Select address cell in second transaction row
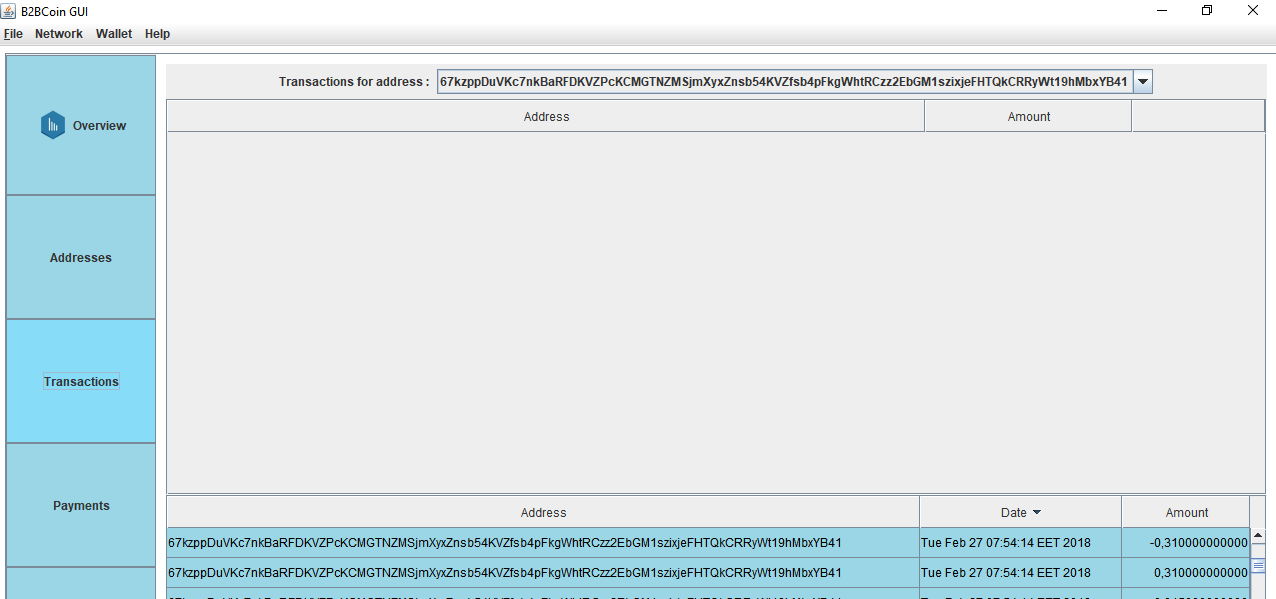 click(x=543, y=573)
